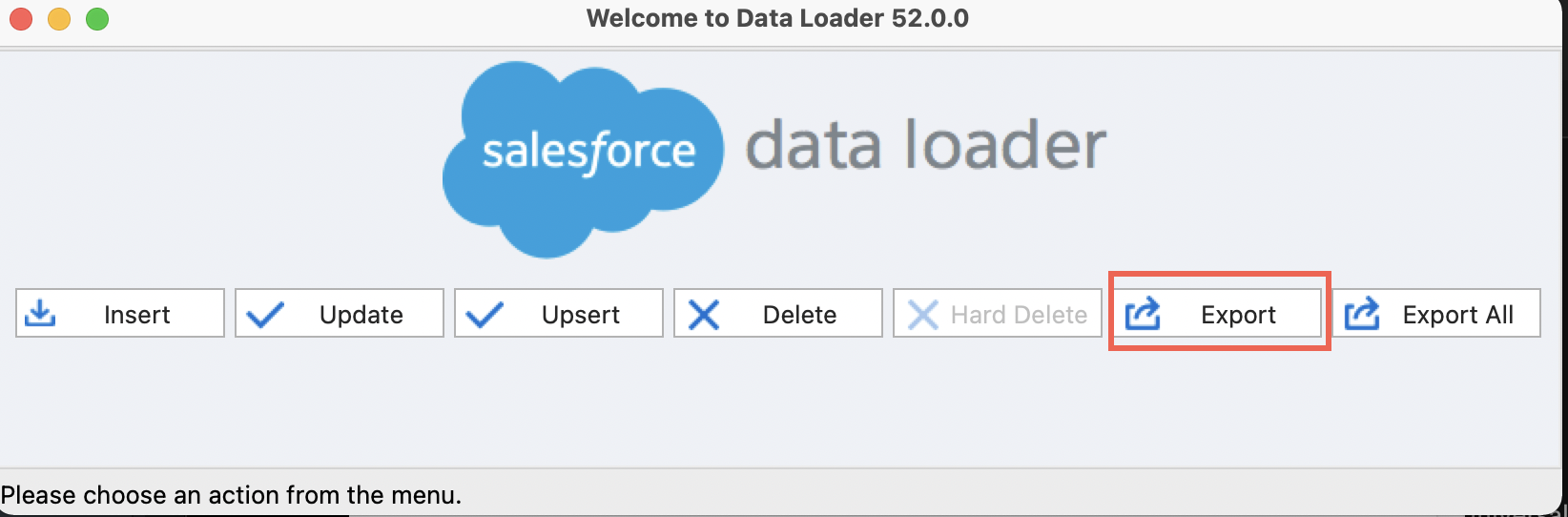Close the Data Loader window
The width and height of the screenshot is (1568, 517).
(x=21, y=19)
